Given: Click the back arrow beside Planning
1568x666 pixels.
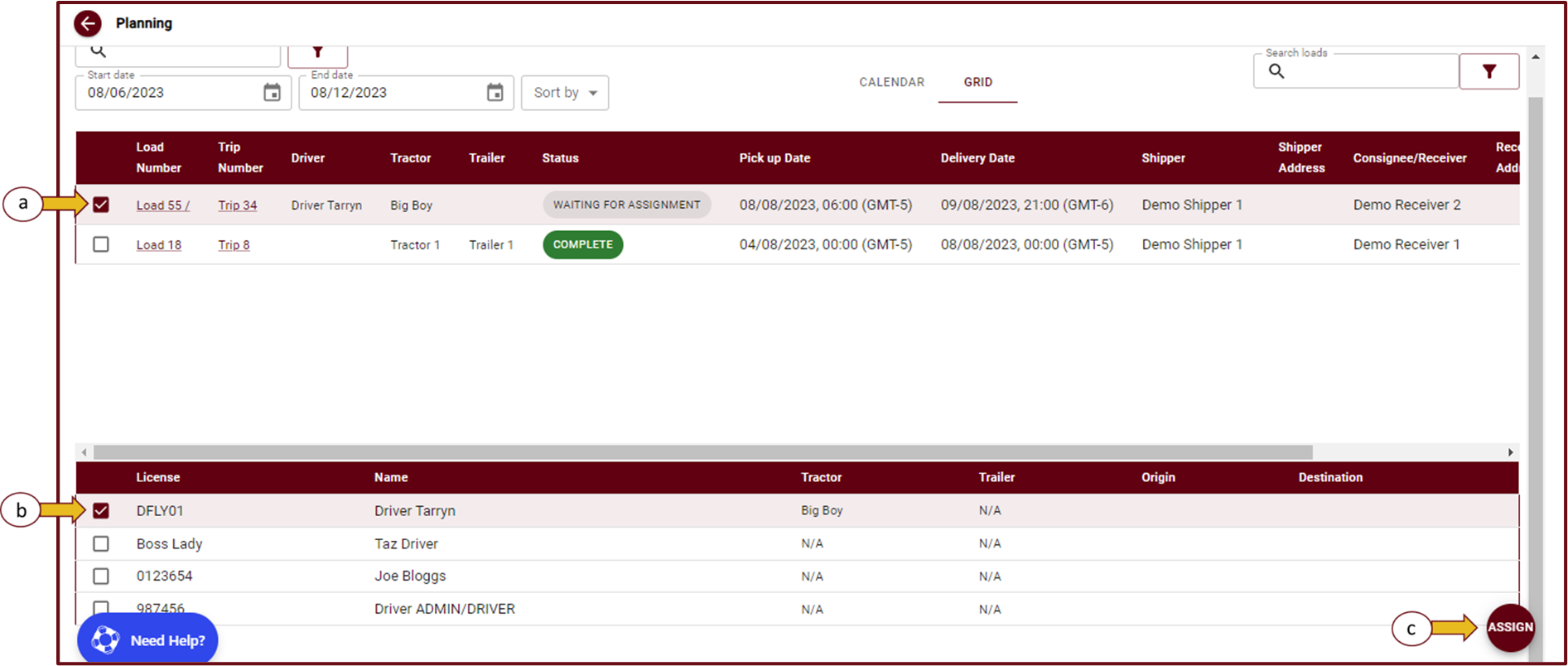Looking at the screenshot, I should point(88,23).
